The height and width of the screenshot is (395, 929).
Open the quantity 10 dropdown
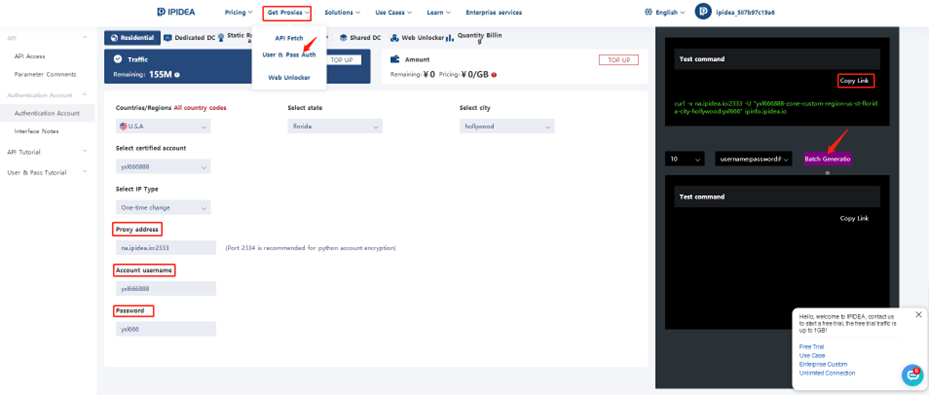coord(685,159)
